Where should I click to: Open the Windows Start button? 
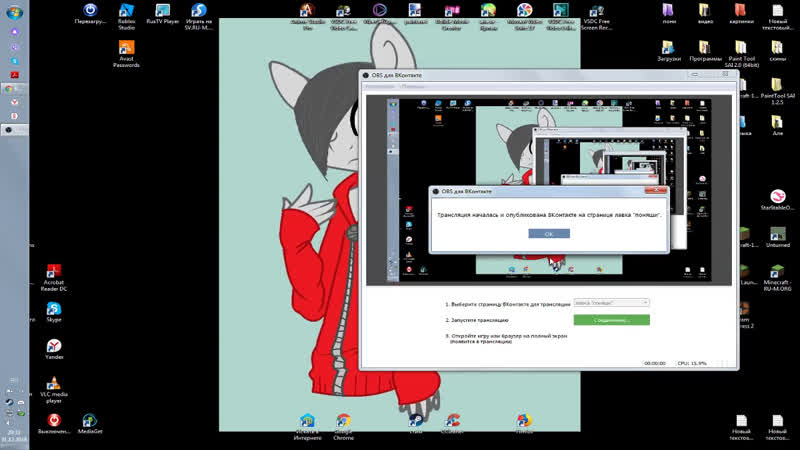click(14, 13)
